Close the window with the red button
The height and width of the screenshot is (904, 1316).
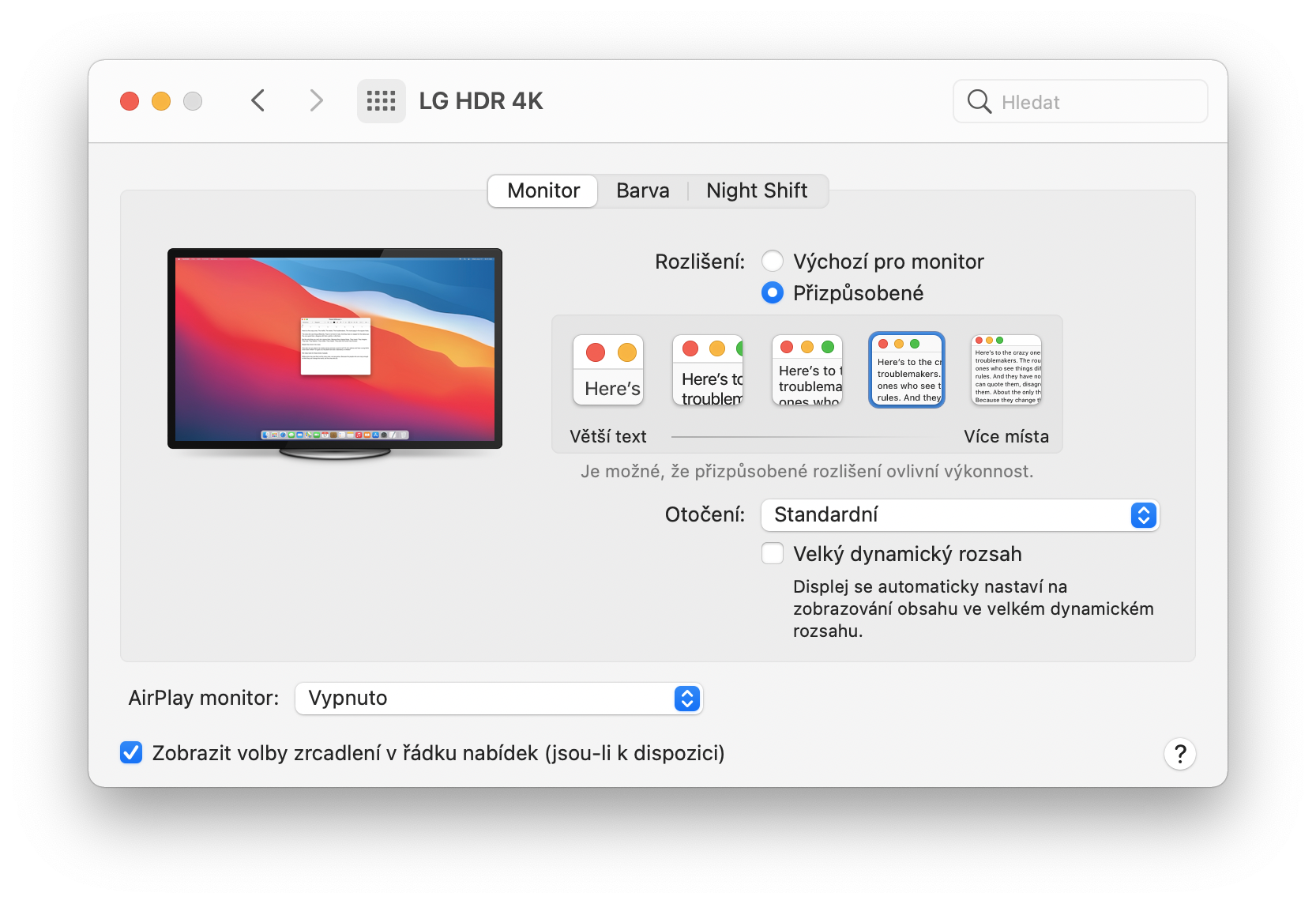point(130,101)
